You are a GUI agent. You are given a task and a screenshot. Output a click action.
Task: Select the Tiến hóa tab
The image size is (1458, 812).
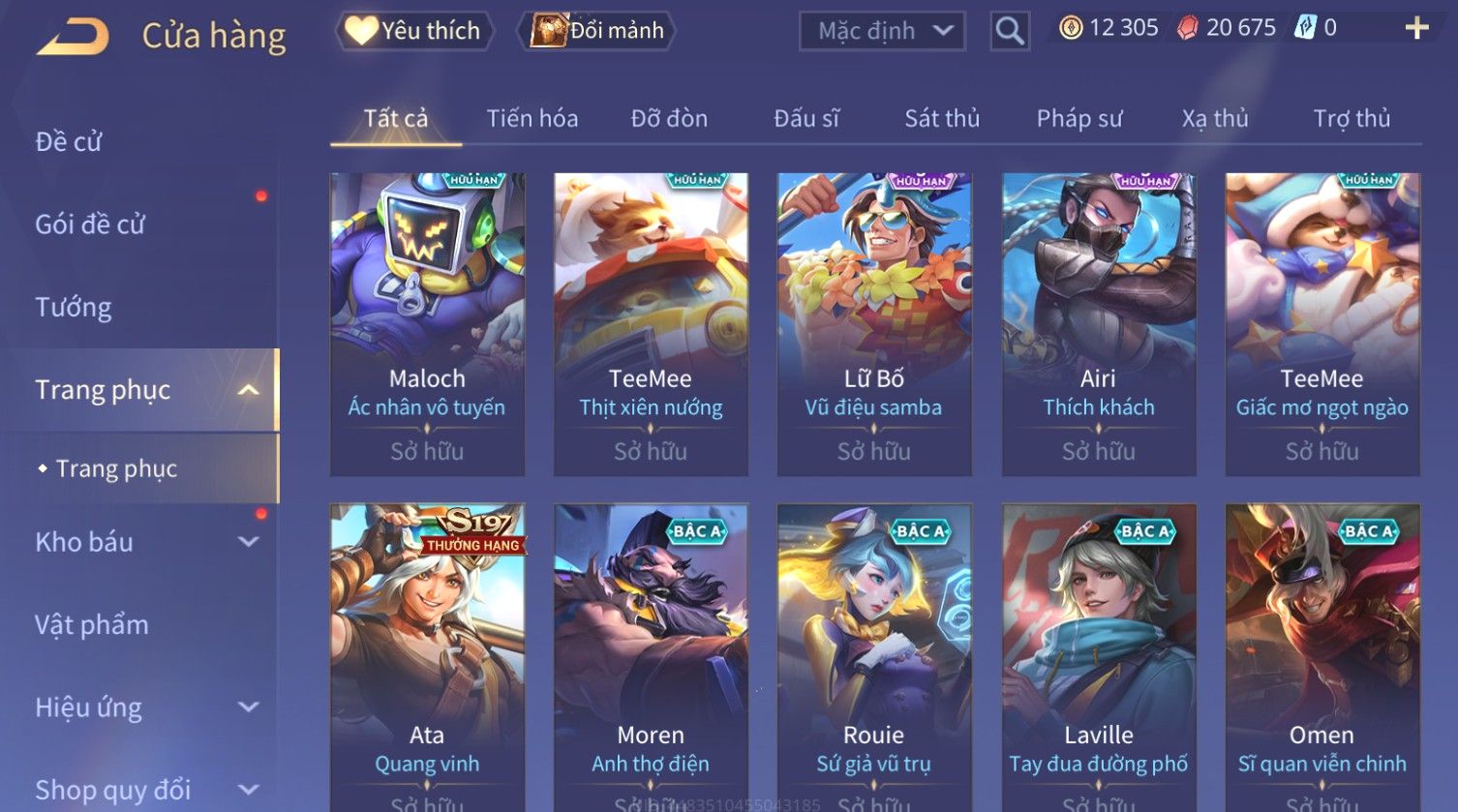point(532,118)
